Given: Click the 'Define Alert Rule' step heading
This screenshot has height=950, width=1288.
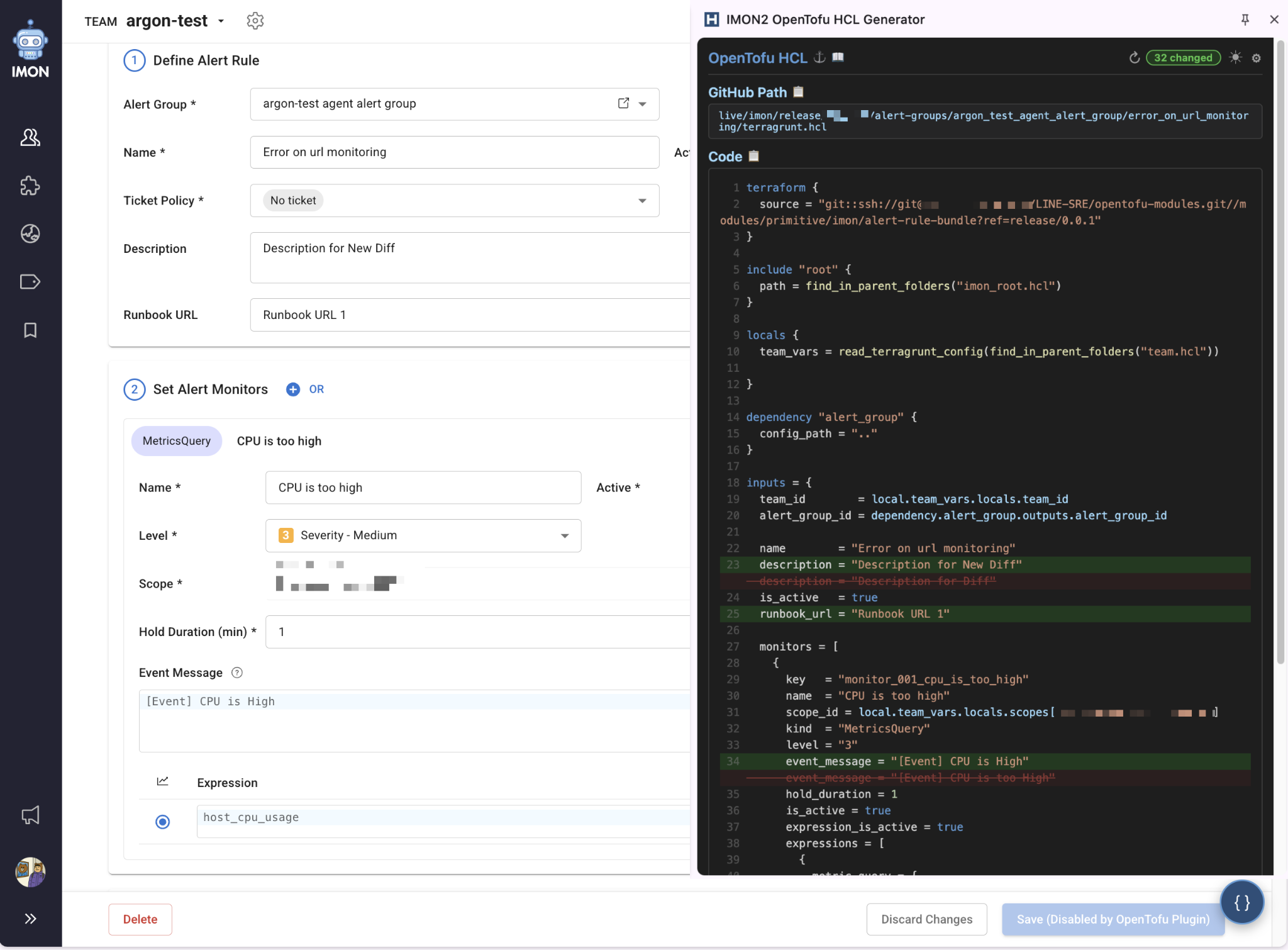Looking at the screenshot, I should [206, 60].
